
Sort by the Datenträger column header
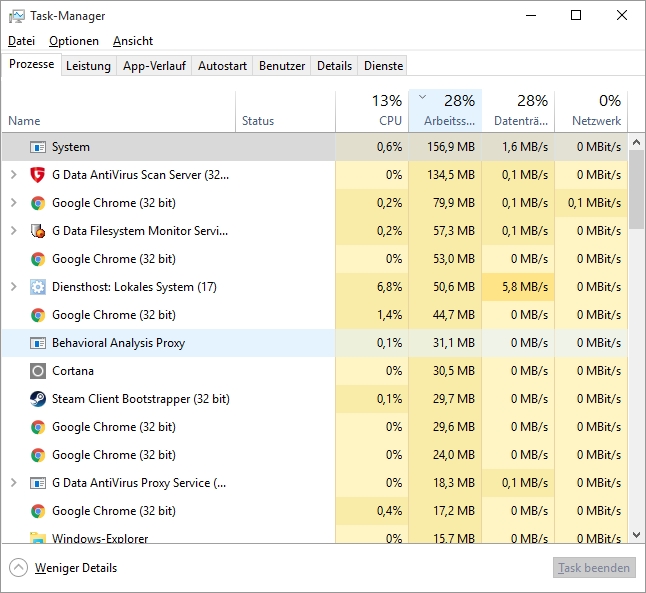(x=518, y=111)
